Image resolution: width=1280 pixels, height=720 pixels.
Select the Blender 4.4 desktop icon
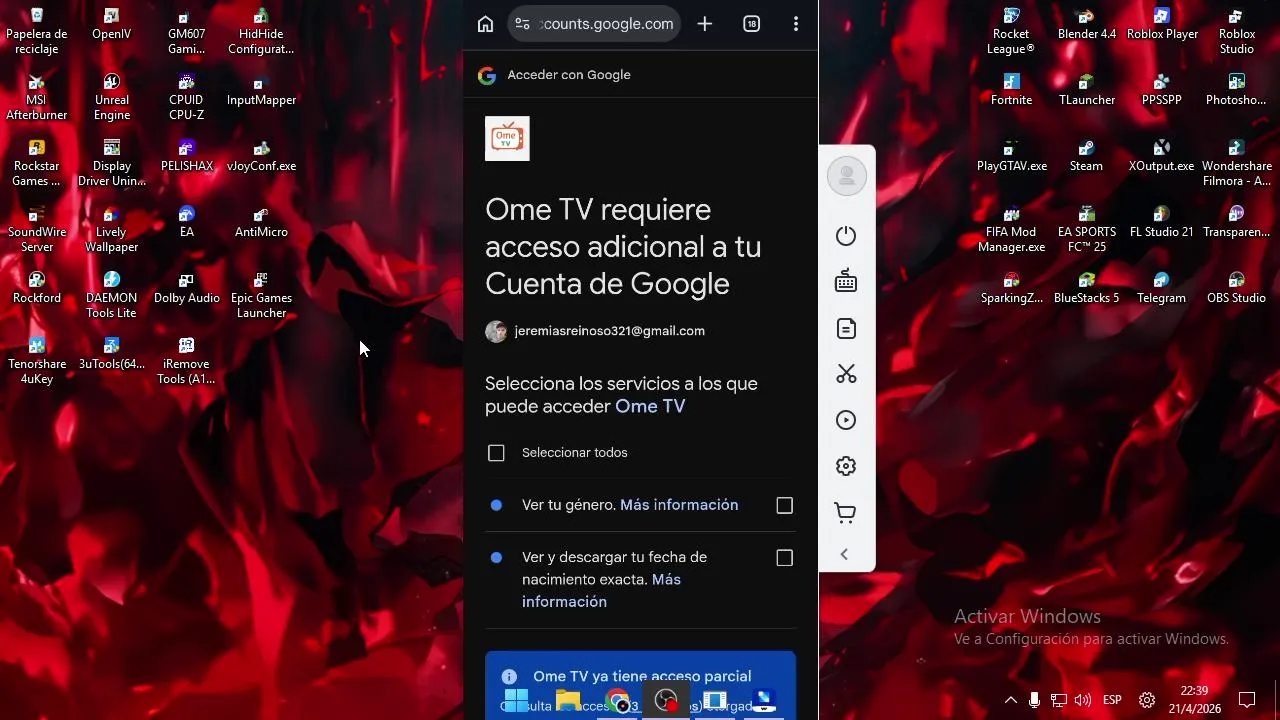[x=1086, y=24]
